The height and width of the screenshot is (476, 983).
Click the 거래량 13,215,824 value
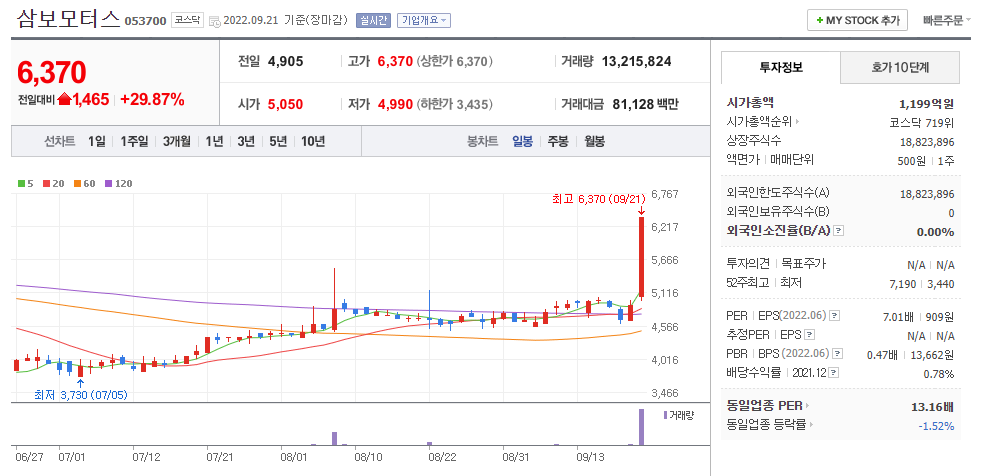coord(636,61)
